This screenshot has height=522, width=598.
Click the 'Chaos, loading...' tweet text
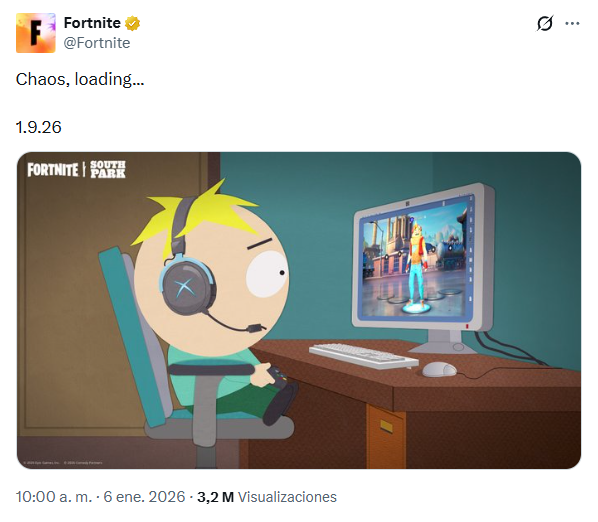click(x=80, y=79)
